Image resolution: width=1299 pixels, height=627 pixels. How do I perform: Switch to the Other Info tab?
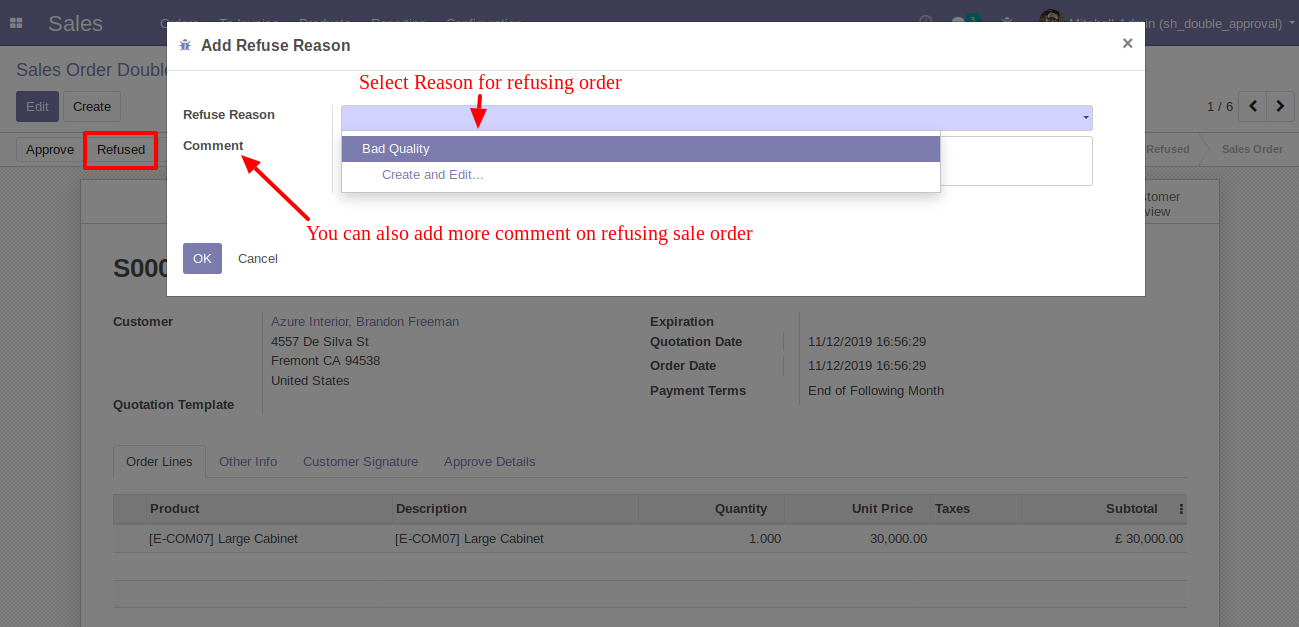tap(248, 462)
